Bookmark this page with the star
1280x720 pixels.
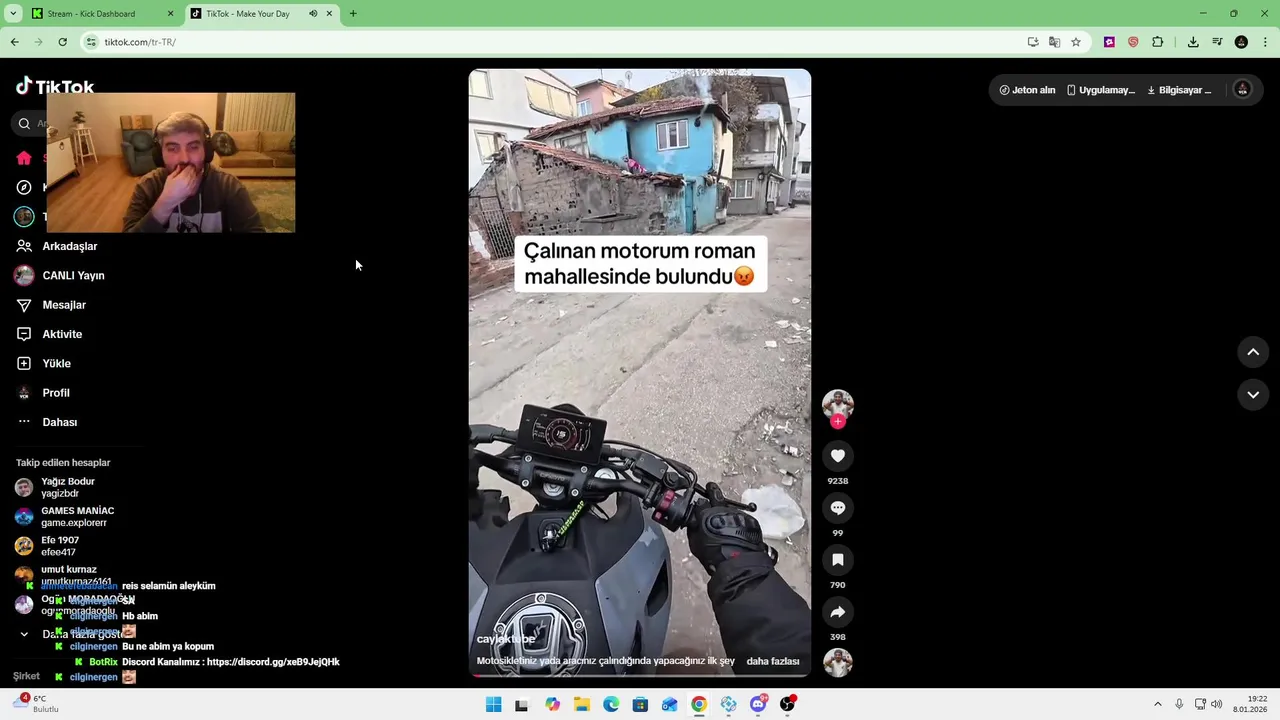click(1076, 42)
